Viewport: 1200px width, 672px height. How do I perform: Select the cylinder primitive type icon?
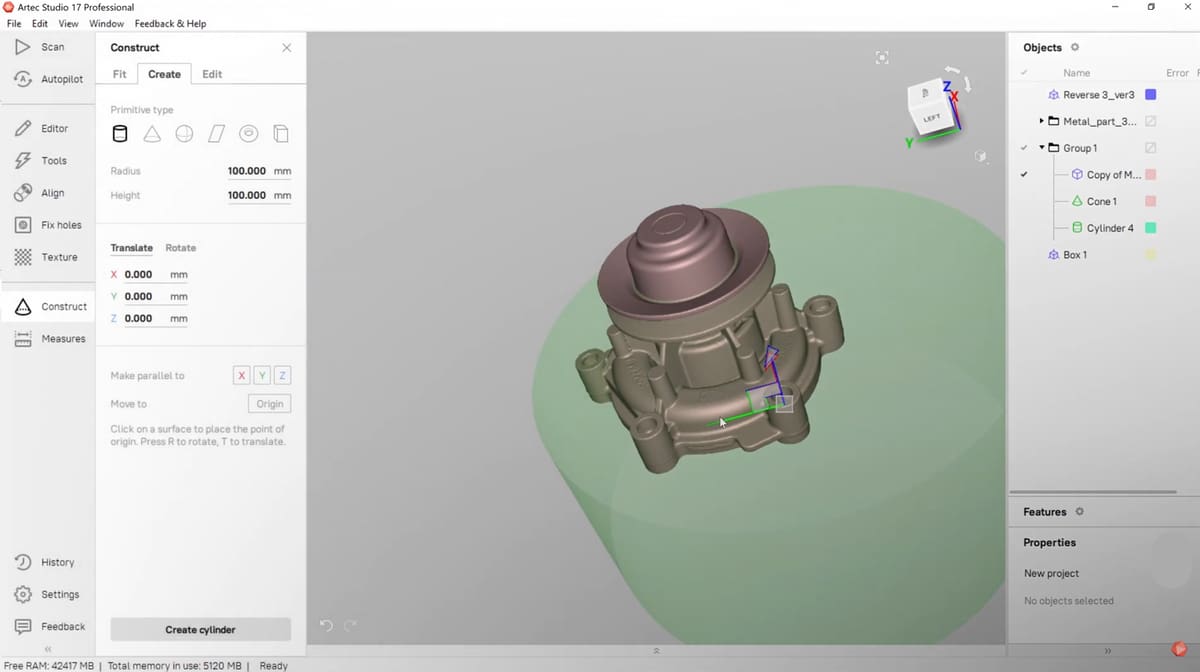(x=120, y=134)
